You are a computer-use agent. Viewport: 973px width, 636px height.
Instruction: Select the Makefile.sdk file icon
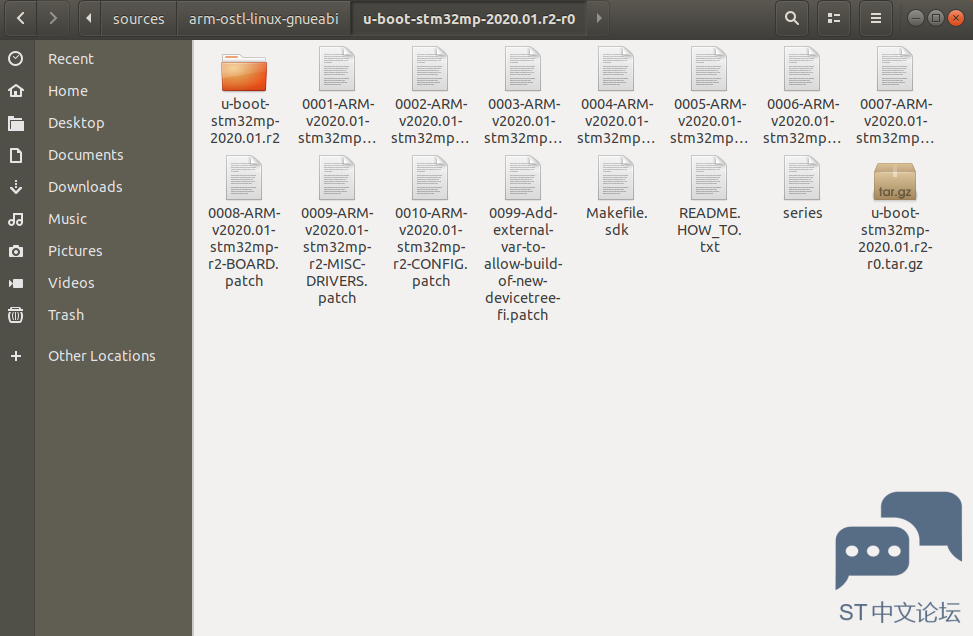click(616, 178)
